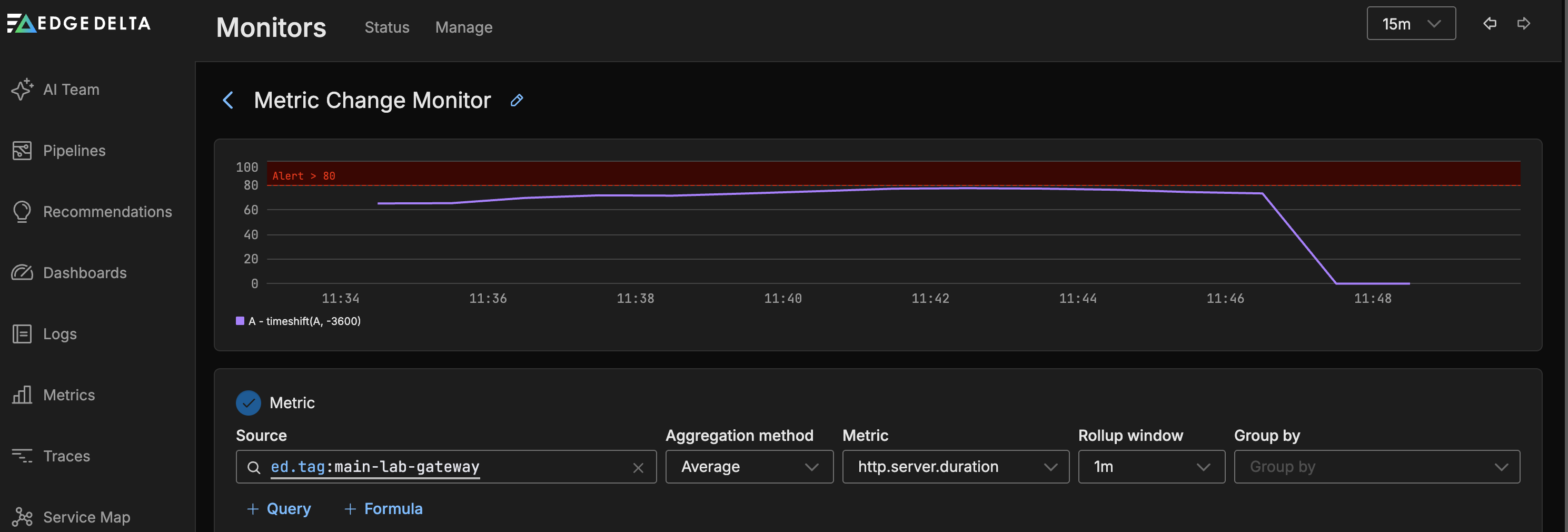Select the Metrics bar chart icon
The width and height of the screenshot is (1568, 532).
tap(22, 395)
